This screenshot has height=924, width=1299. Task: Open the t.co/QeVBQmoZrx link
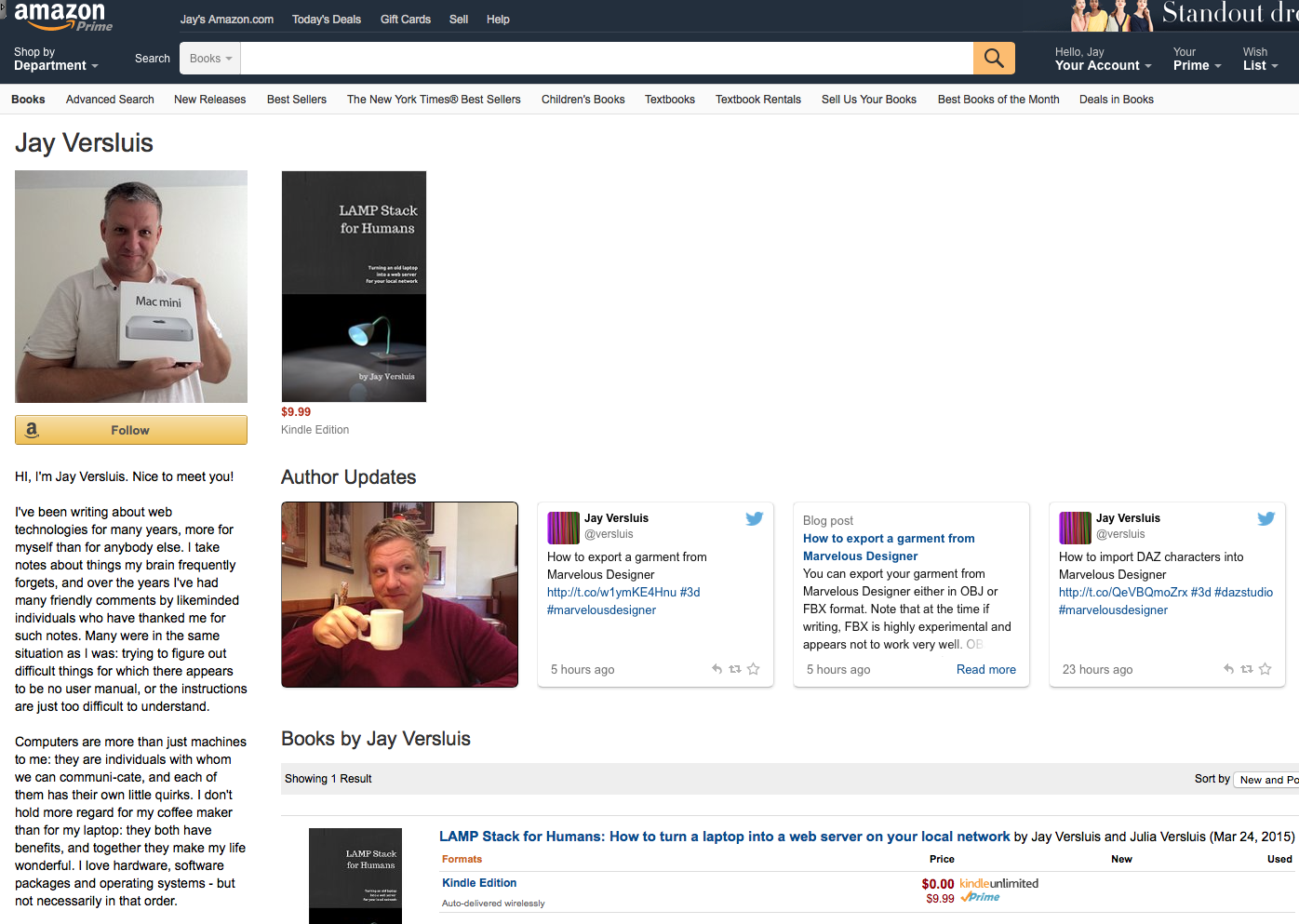1123,593
